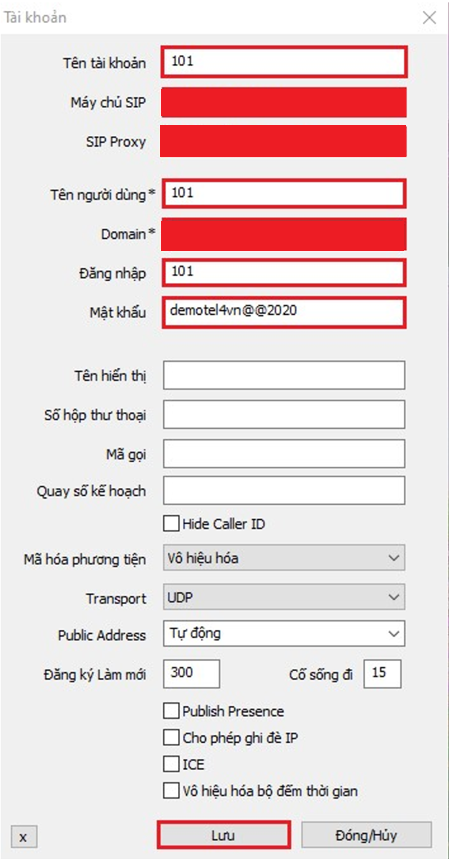Tick the Publish Presence checkbox
This screenshot has width=449, height=859.
pyautogui.click(x=171, y=711)
